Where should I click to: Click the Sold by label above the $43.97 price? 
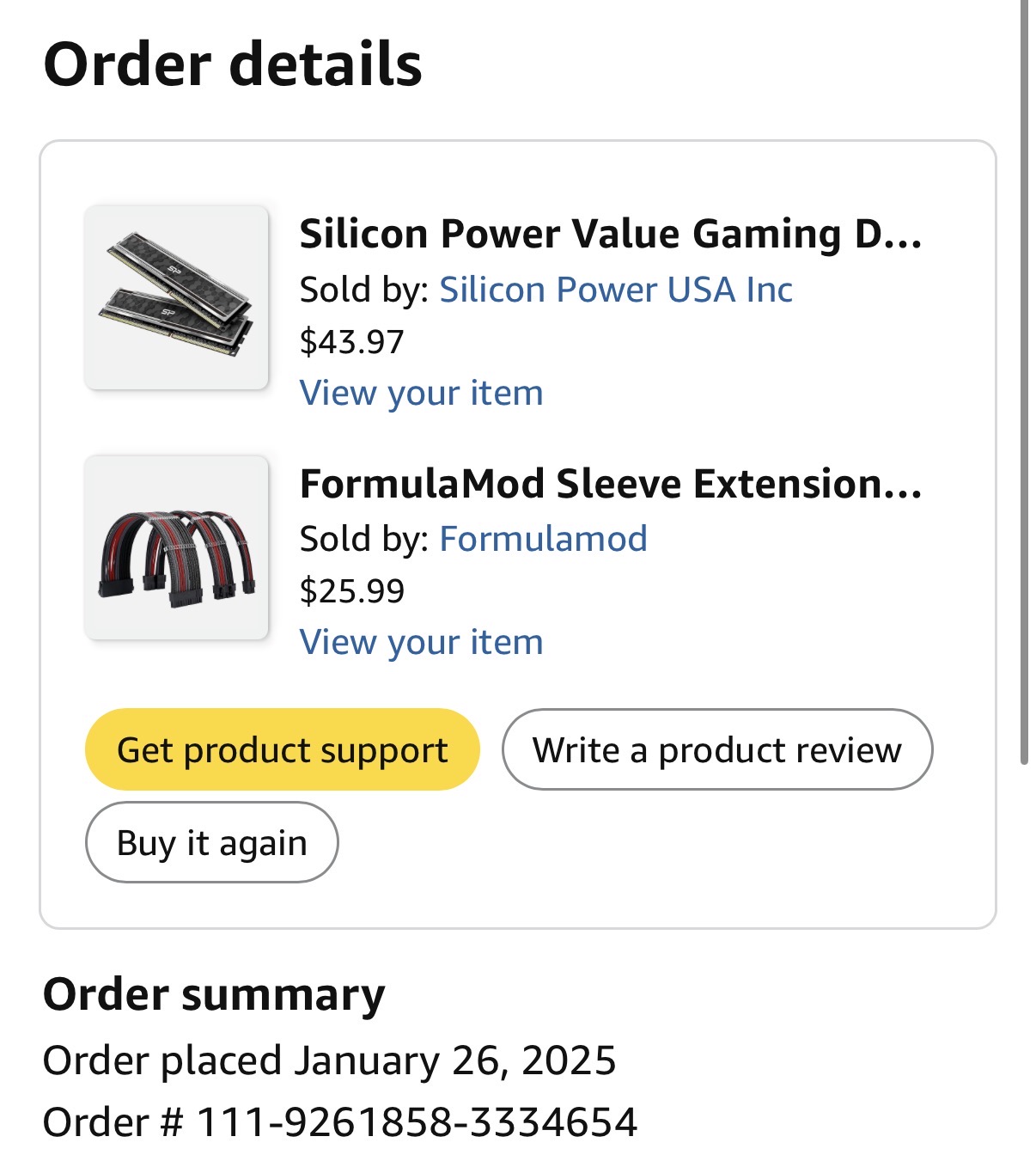[363, 290]
